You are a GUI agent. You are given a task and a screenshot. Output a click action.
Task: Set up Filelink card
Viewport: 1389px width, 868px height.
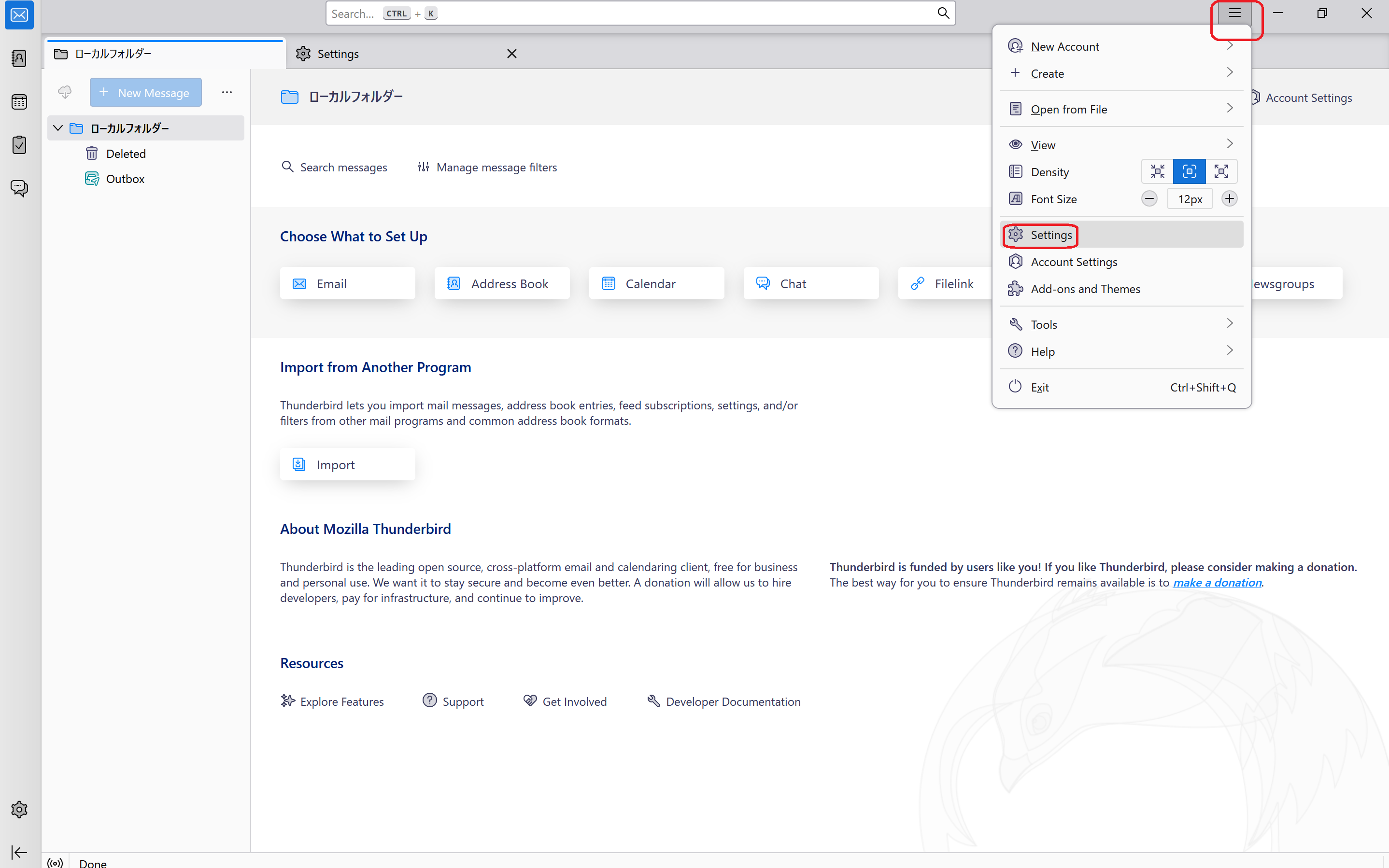(x=945, y=283)
